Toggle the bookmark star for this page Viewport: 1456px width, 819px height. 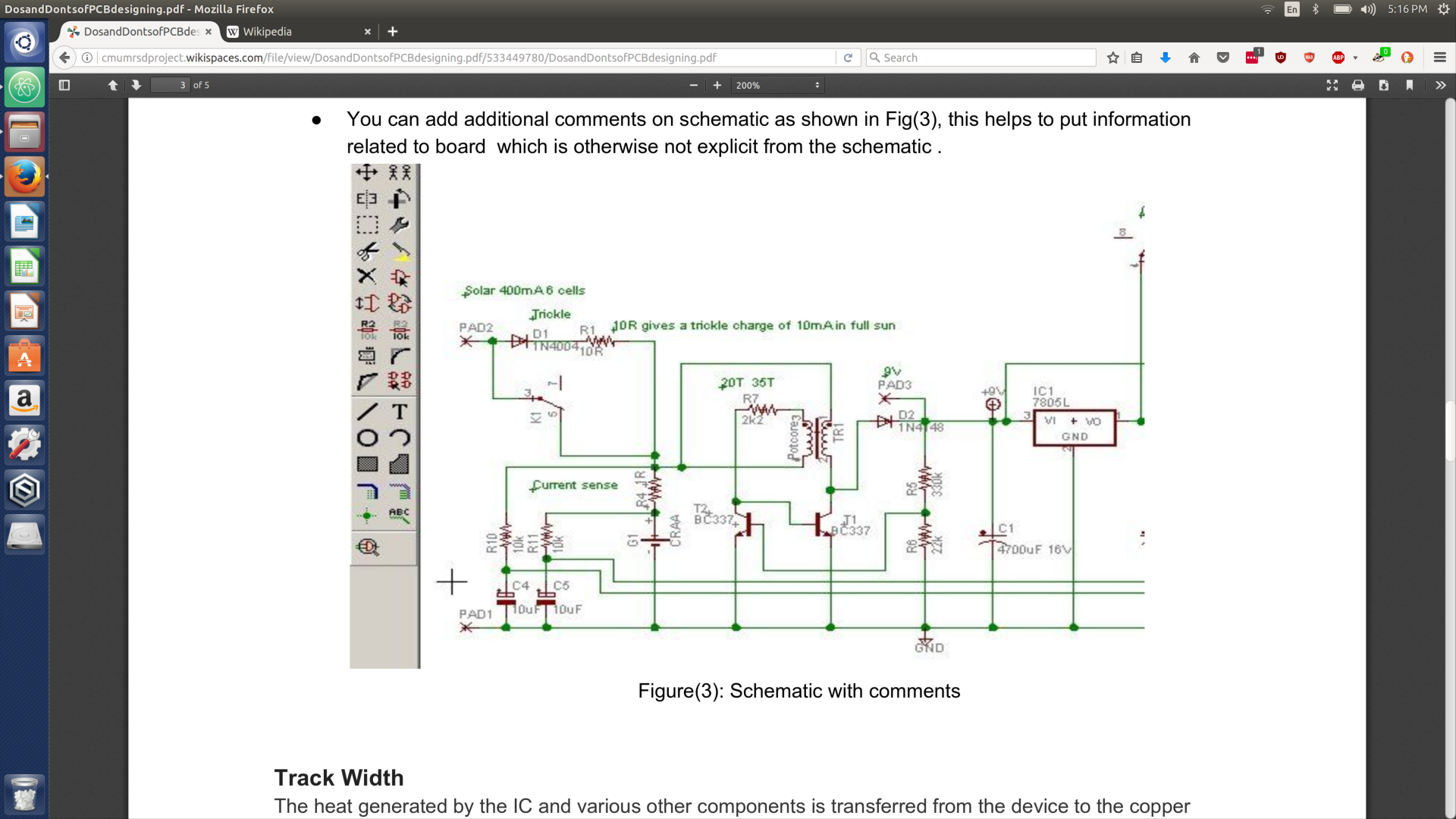(x=1113, y=58)
